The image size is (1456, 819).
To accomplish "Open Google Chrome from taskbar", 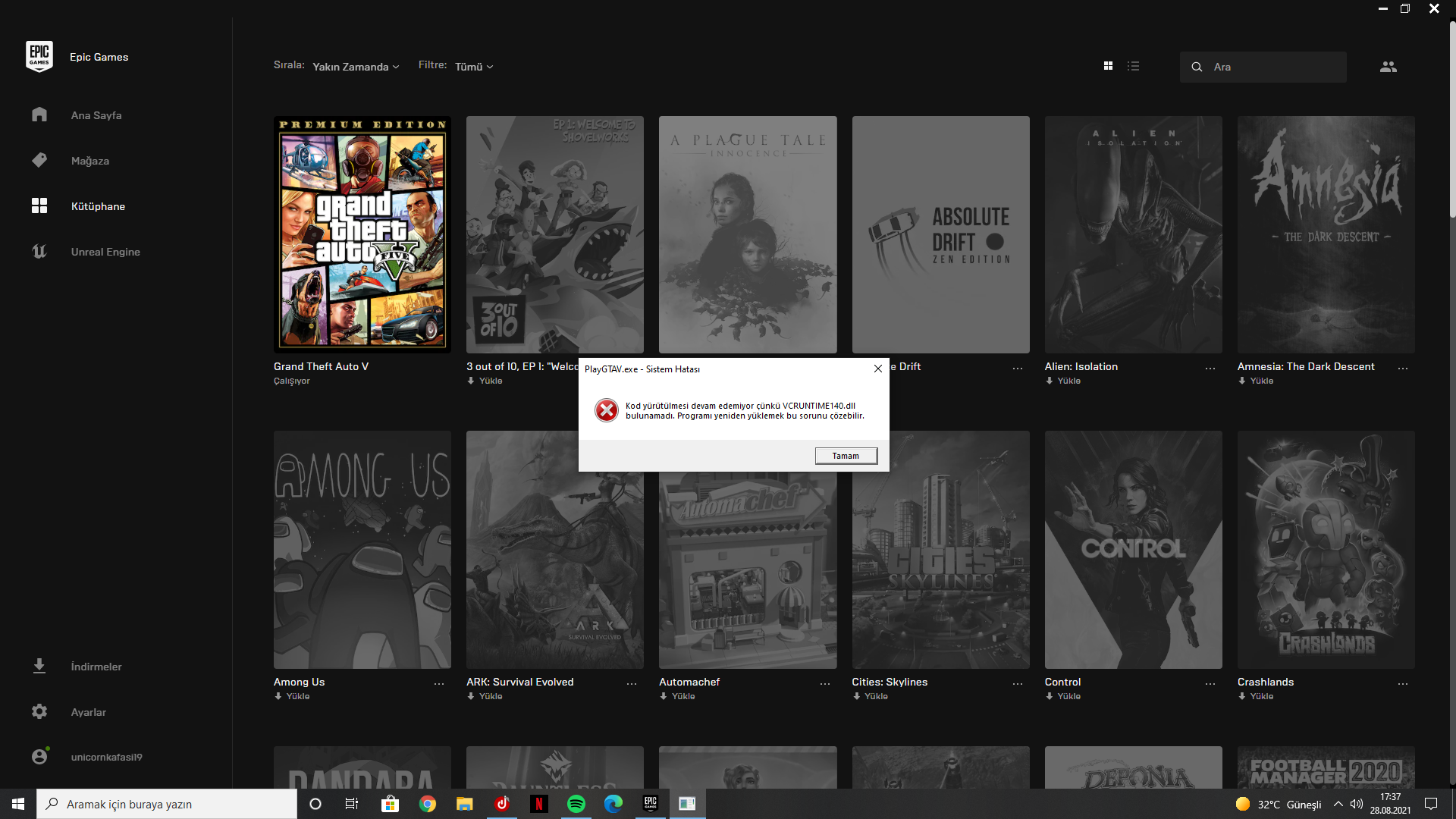I will pos(428,804).
